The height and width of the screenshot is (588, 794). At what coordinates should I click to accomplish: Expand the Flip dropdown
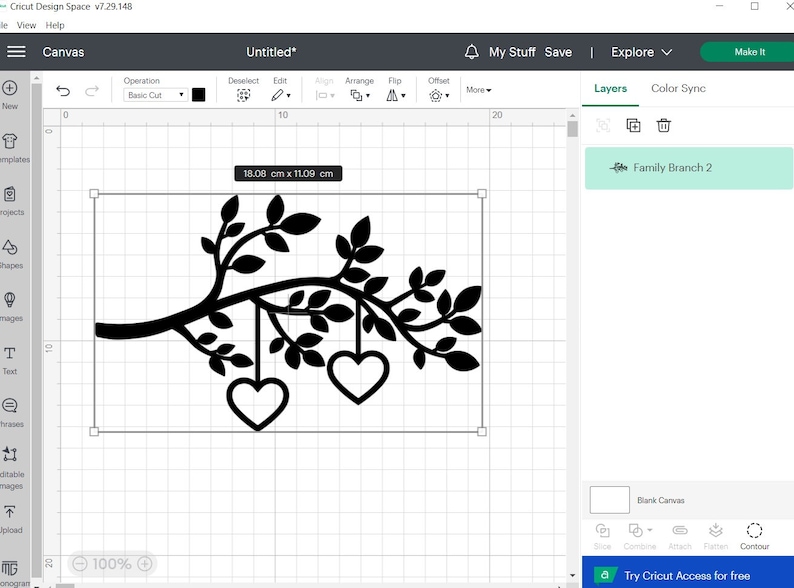396,95
